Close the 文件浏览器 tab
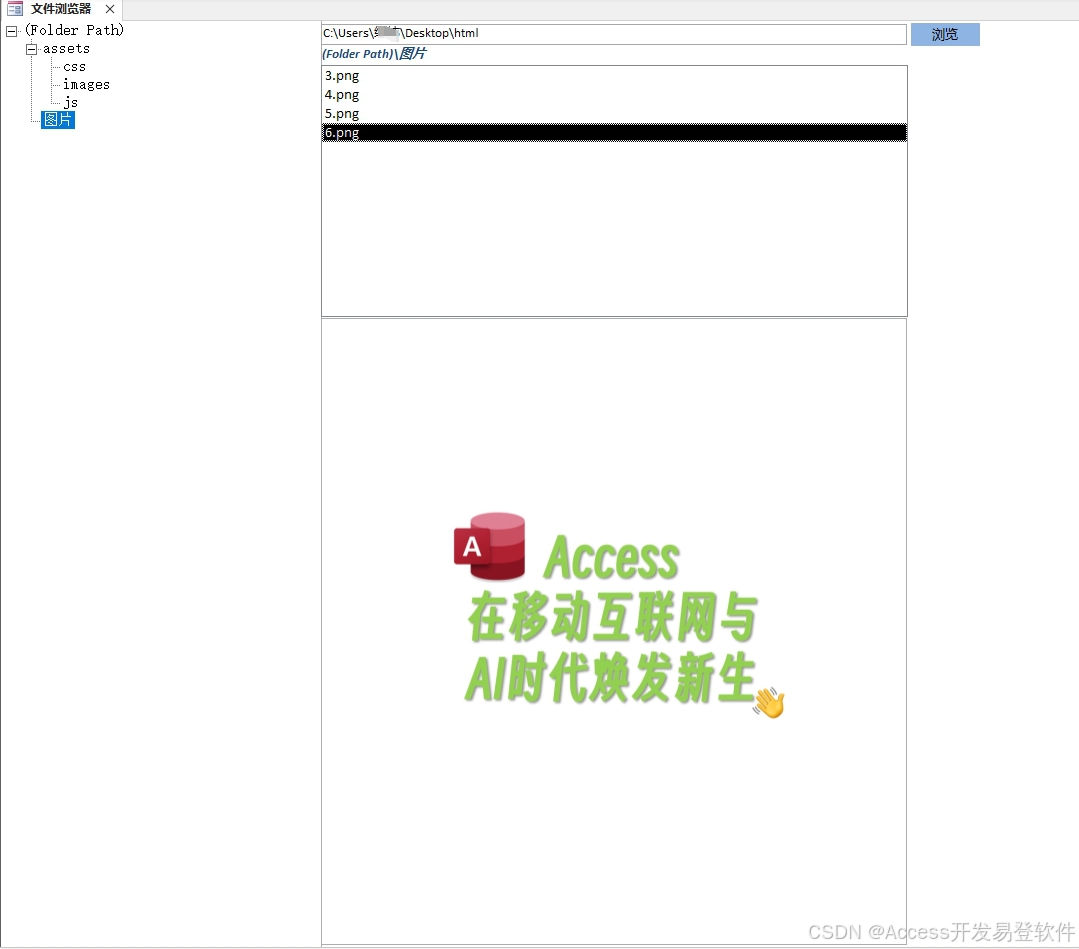Image resolution: width=1079 pixels, height=949 pixels. [x=109, y=9]
